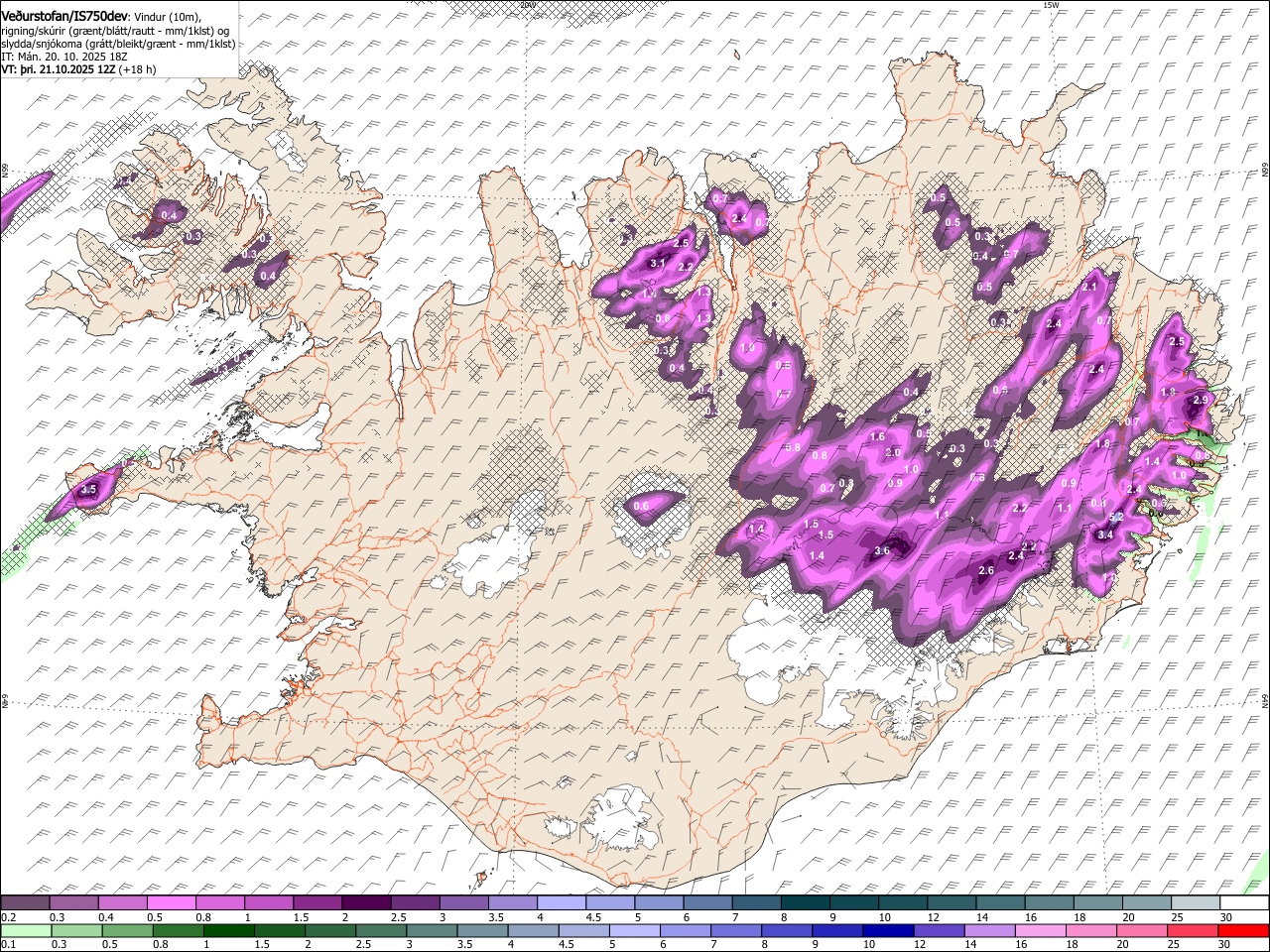Pick the slate blue swatch at 6 in upper legend row
This screenshot has width=1270, height=952.
[707, 903]
